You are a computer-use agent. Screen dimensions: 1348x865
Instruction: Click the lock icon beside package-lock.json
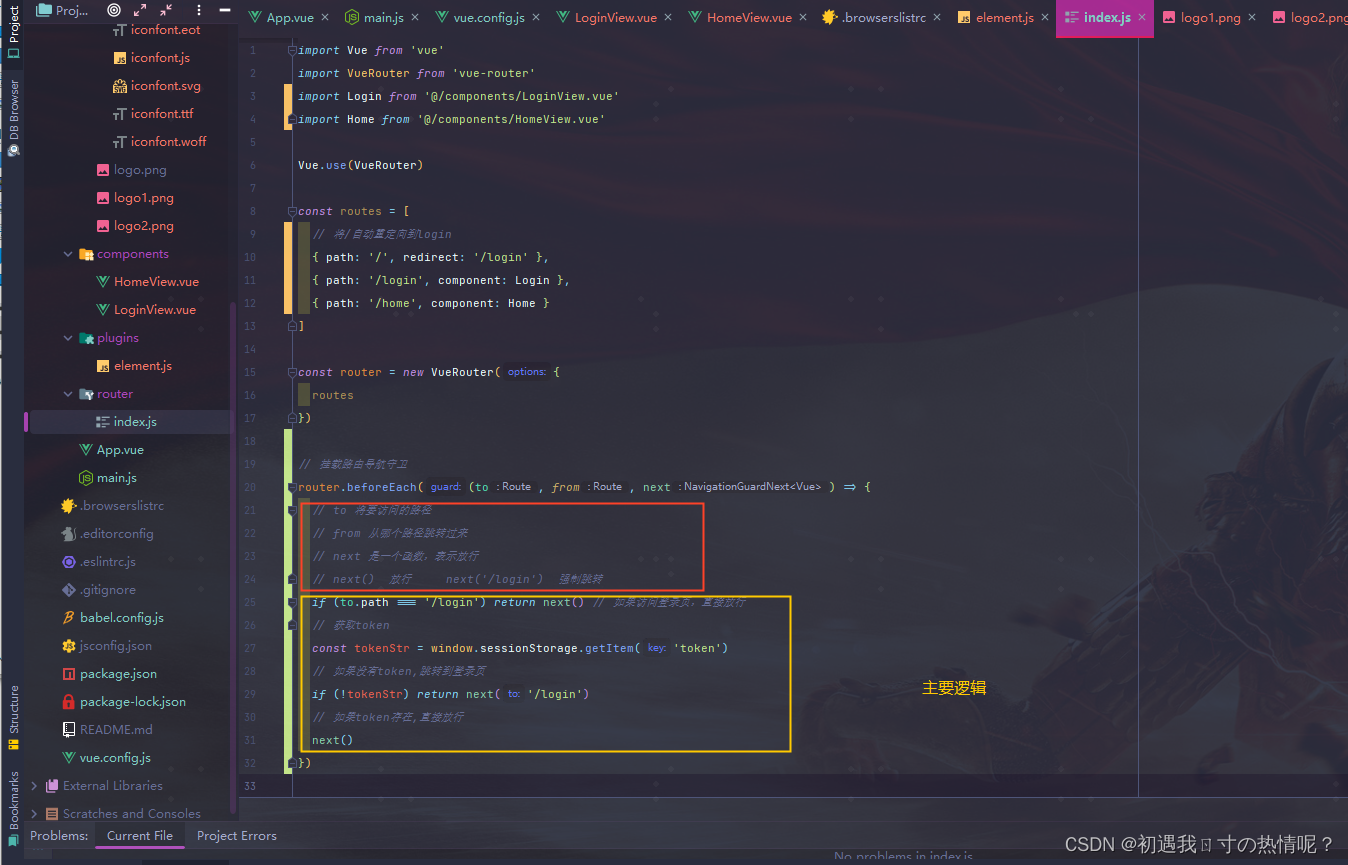pyautogui.click(x=69, y=702)
